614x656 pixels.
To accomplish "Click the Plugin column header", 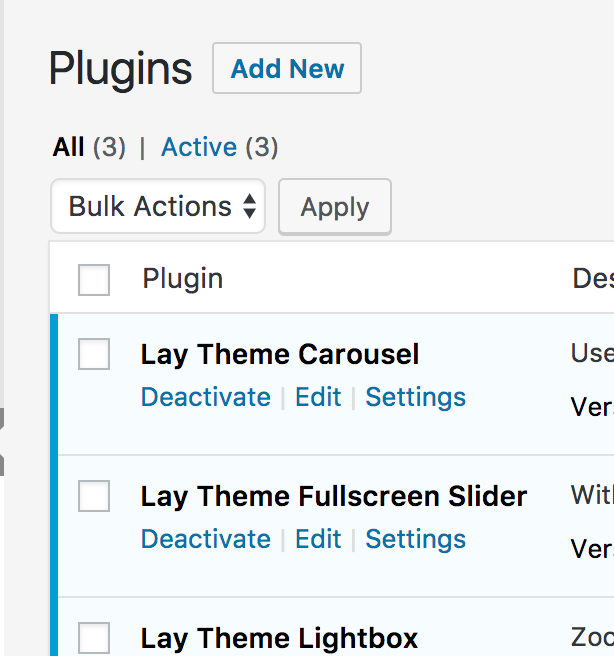I will [x=183, y=279].
